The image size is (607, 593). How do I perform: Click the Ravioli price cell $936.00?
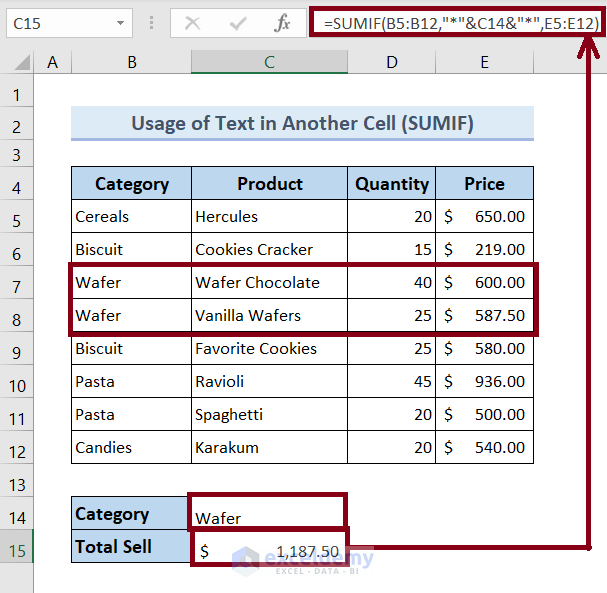click(484, 382)
